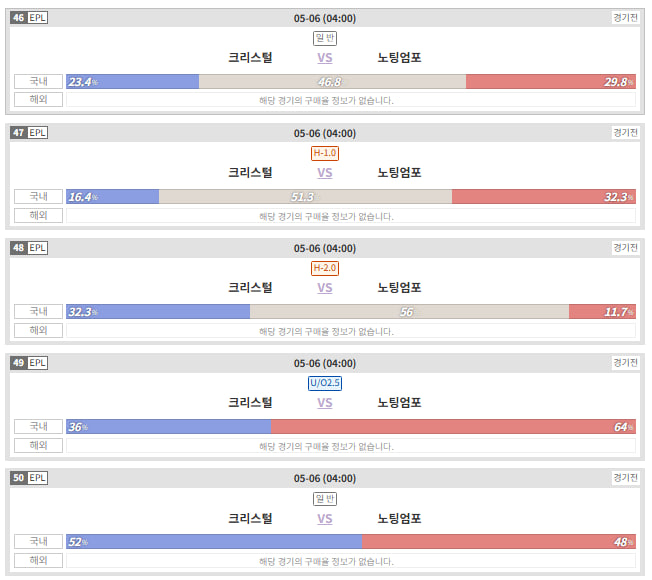Click the blue 23.4% bar segment
This screenshot has width=652, height=580.
tap(133, 82)
